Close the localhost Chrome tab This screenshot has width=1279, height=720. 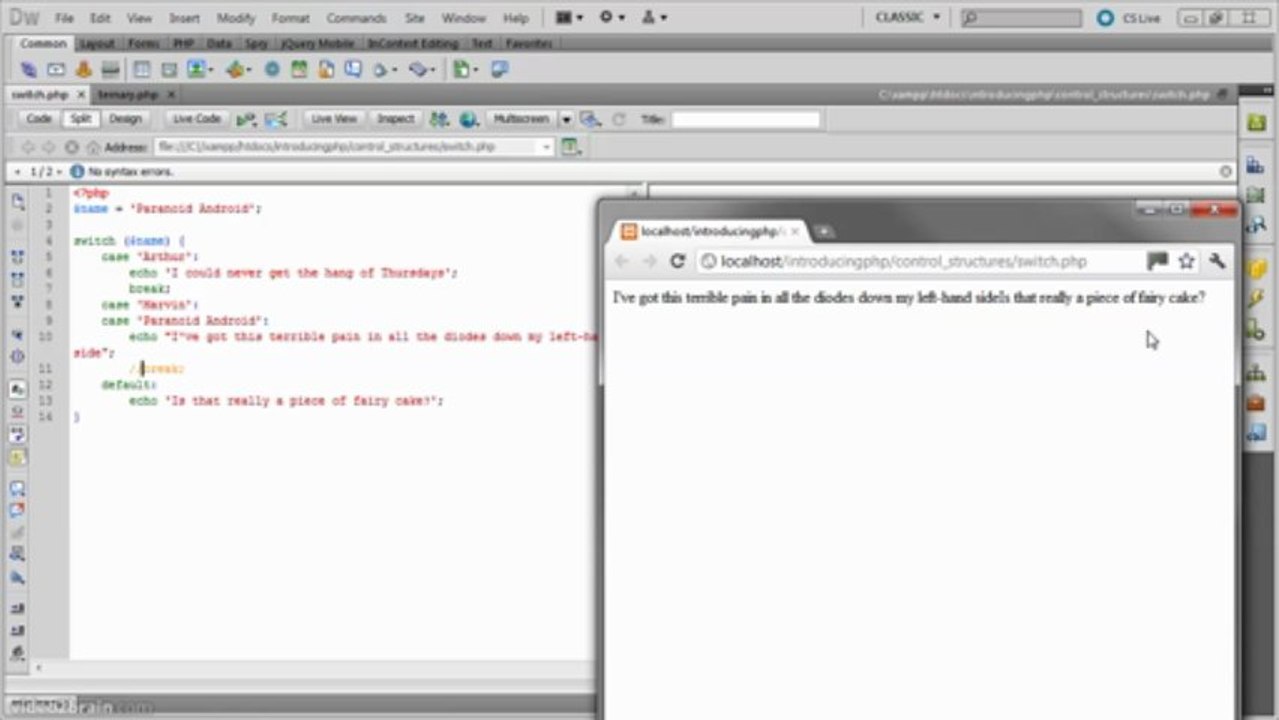click(x=796, y=232)
